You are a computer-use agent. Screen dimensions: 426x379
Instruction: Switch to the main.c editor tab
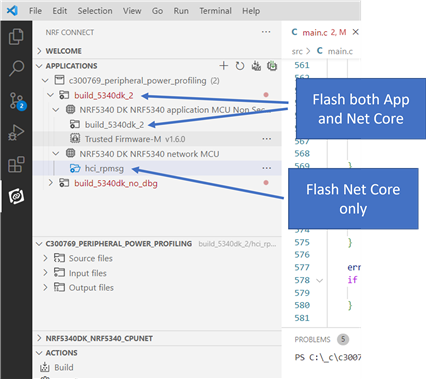(x=324, y=32)
